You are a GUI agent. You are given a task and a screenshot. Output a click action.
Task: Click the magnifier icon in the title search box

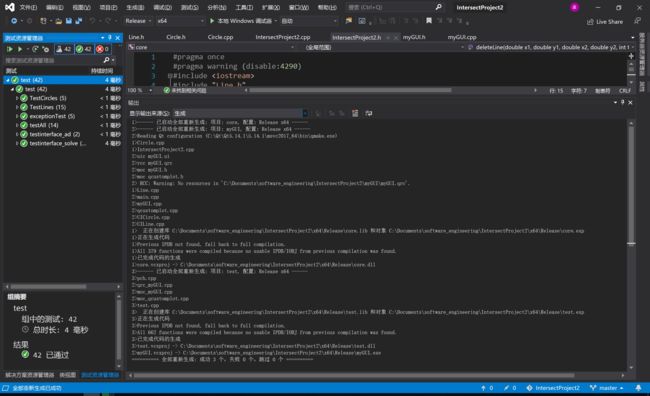tap(438, 7)
